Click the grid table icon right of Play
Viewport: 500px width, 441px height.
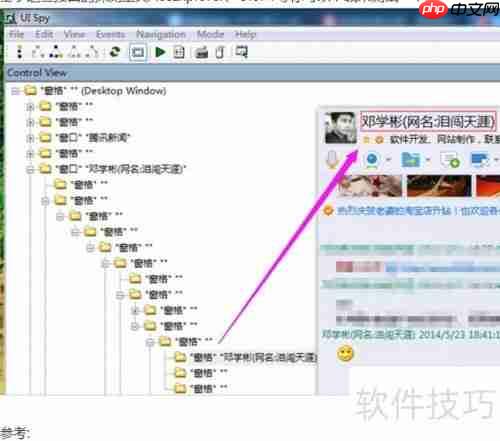click(x=179, y=52)
